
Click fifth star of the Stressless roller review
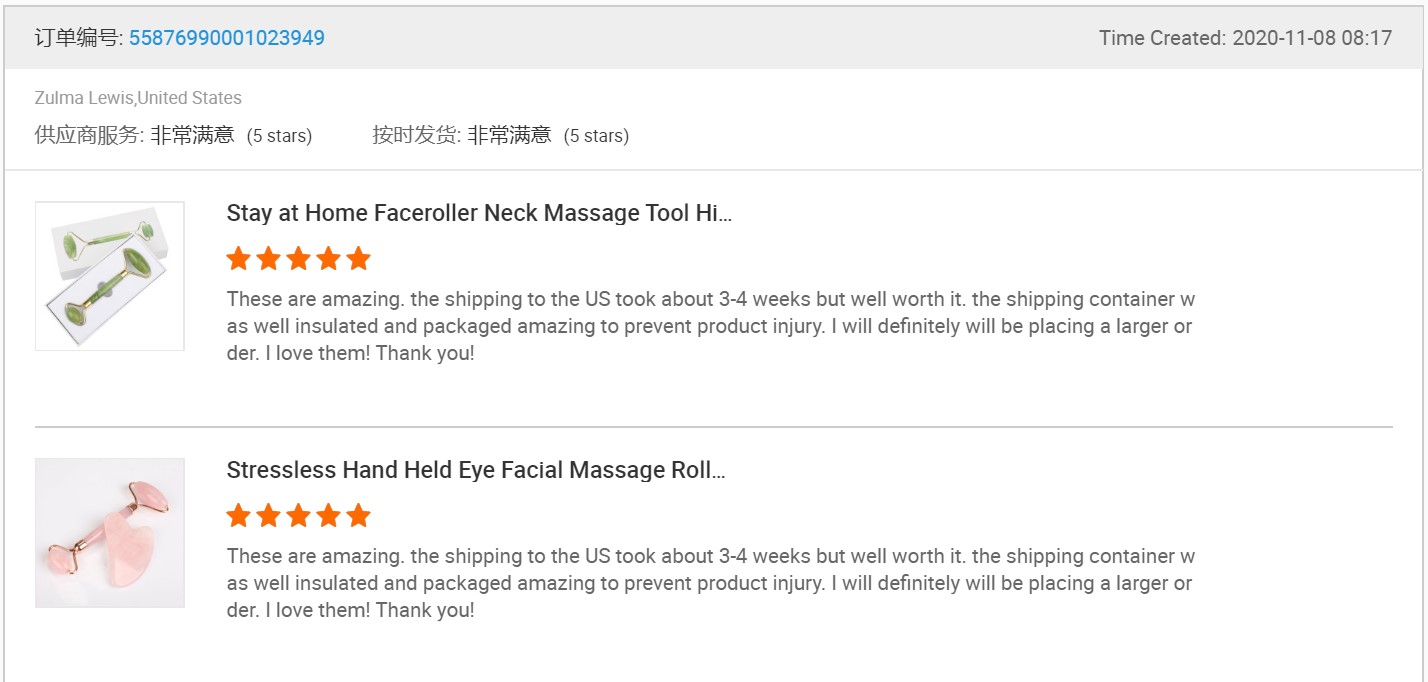(x=358, y=516)
